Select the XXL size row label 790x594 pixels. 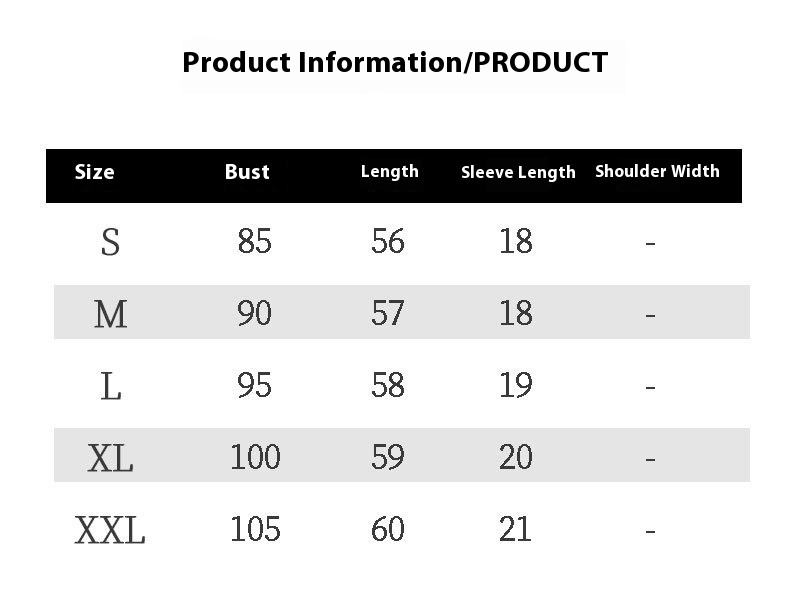(x=110, y=530)
